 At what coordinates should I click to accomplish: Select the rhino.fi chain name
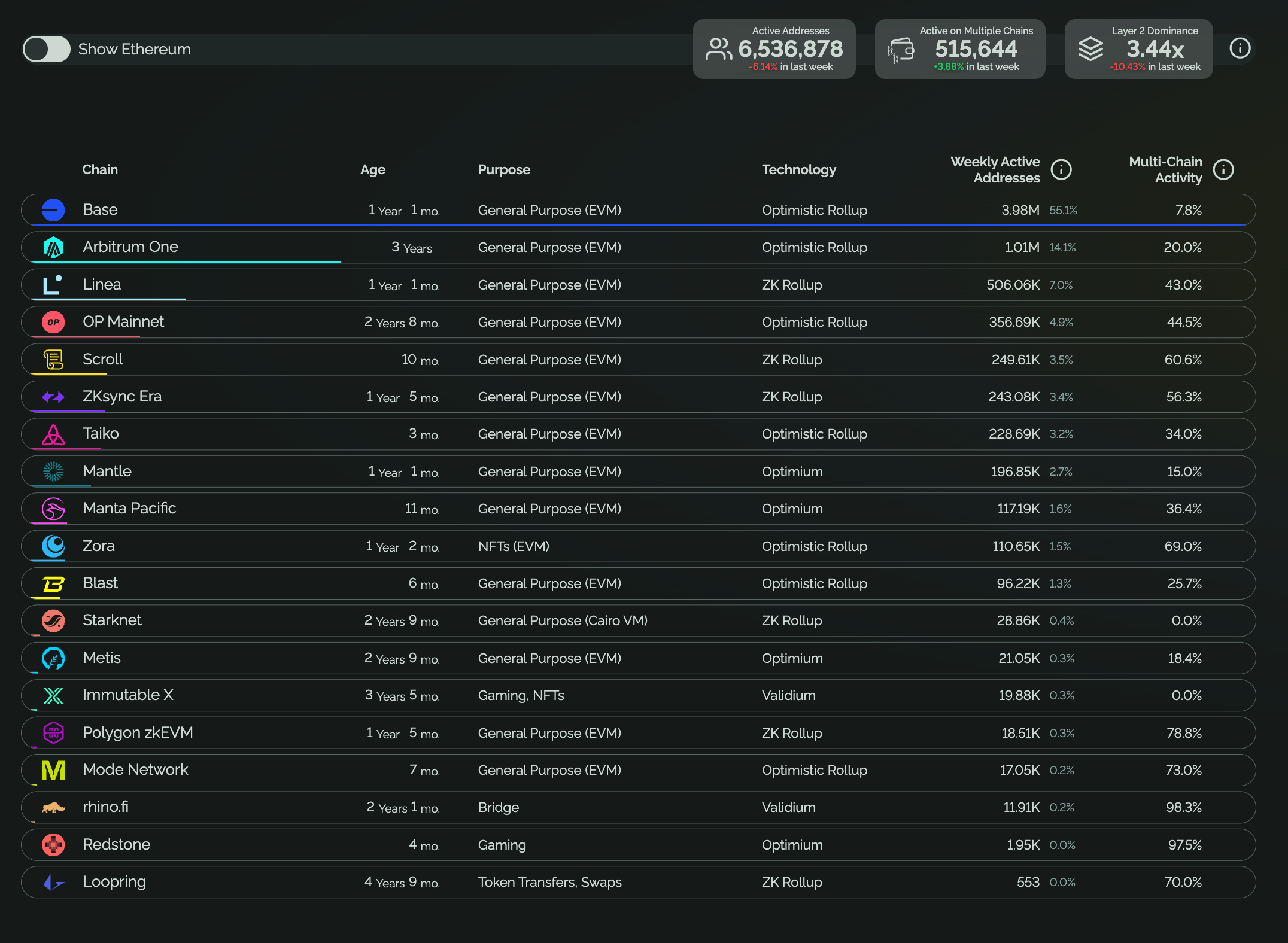(105, 807)
